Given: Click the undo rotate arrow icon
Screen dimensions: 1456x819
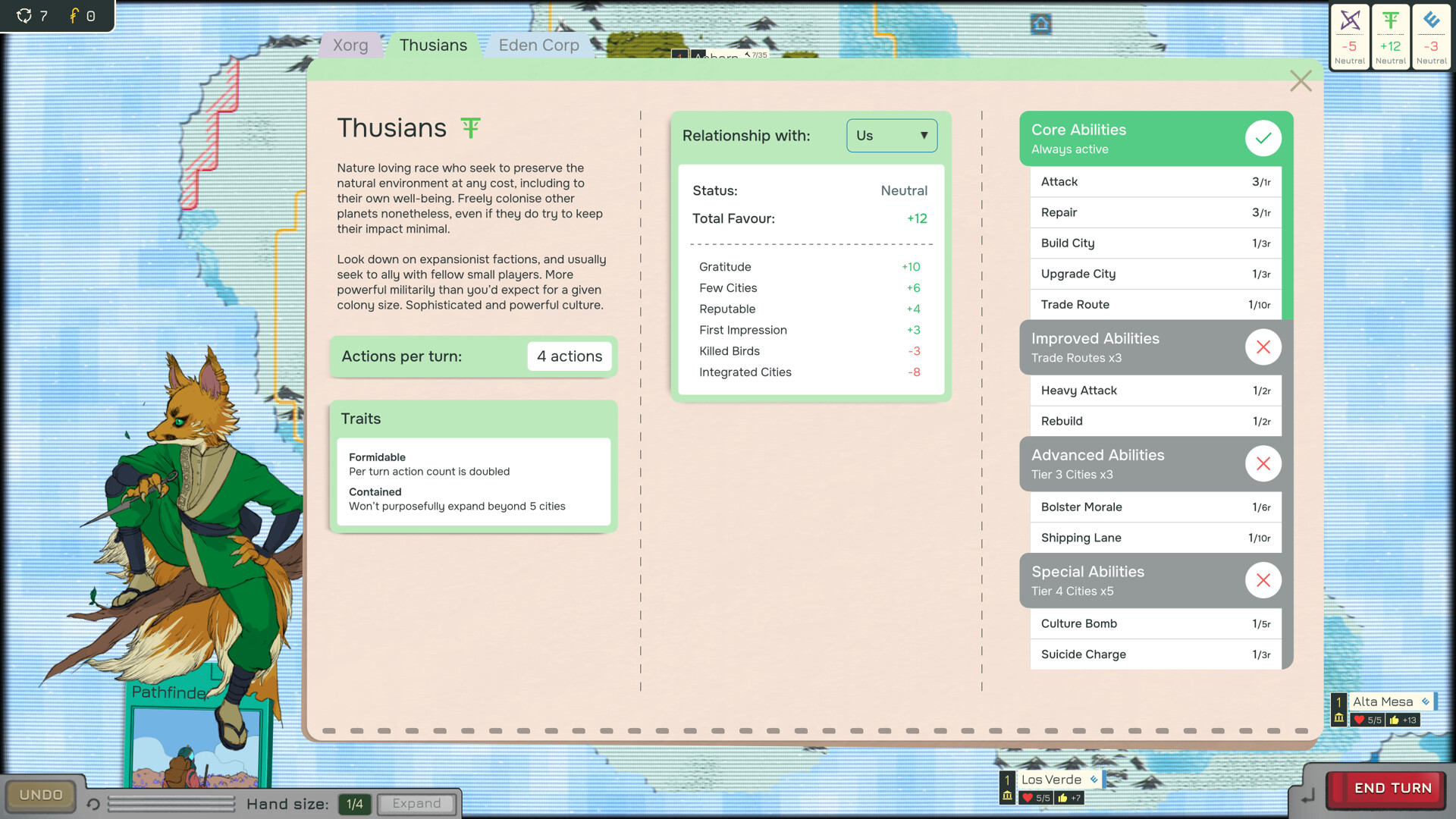Looking at the screenshot, I should coord(93,804).
